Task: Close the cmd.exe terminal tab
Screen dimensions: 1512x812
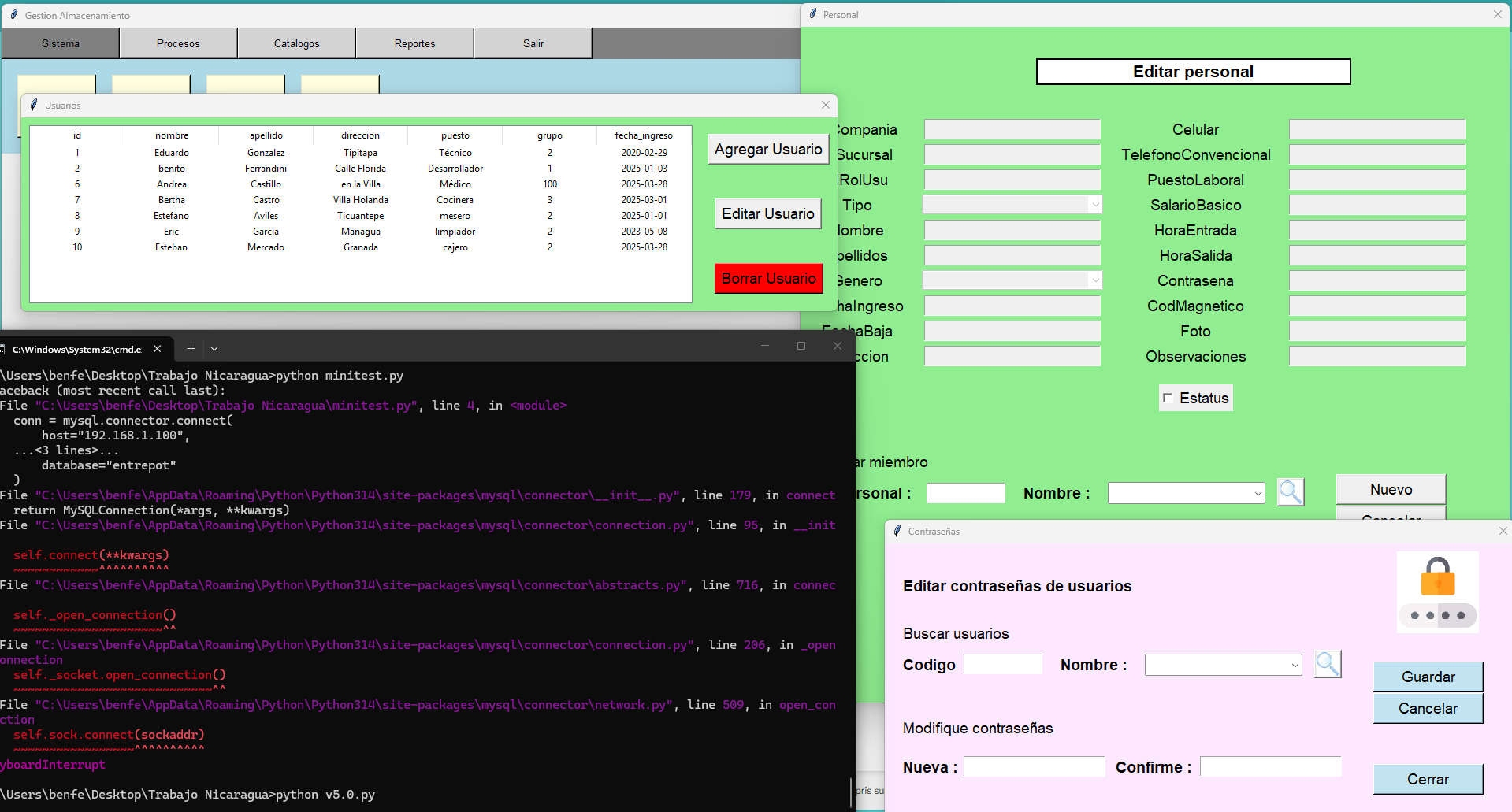Action: pos(158,348)
